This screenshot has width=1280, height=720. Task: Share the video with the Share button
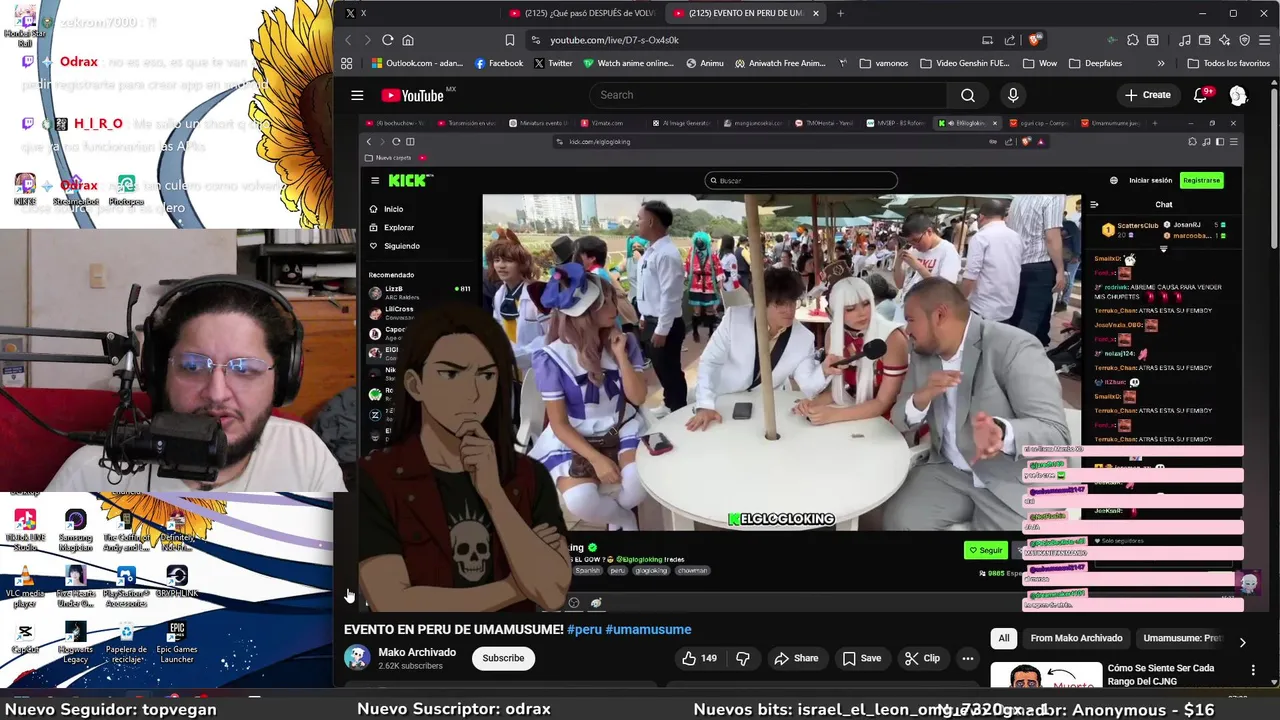pyautogui.click(x=796, y=658)
